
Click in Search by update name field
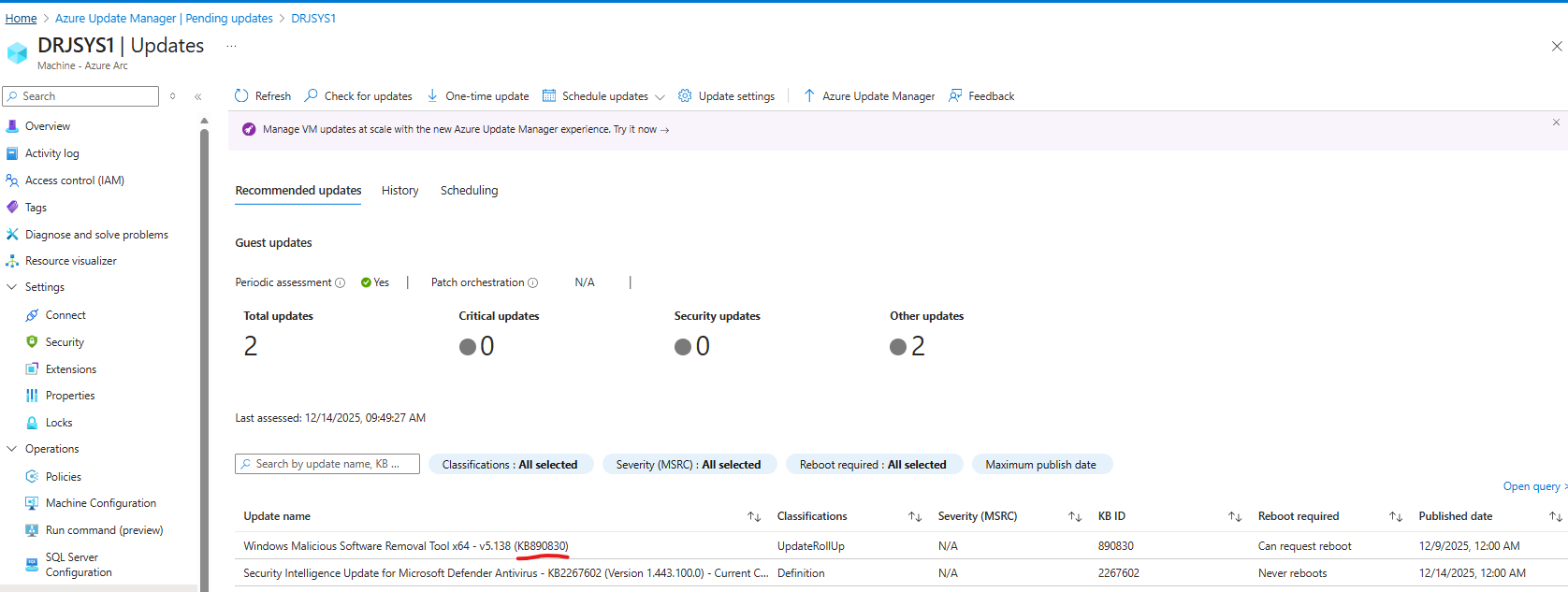pos(327,464)
